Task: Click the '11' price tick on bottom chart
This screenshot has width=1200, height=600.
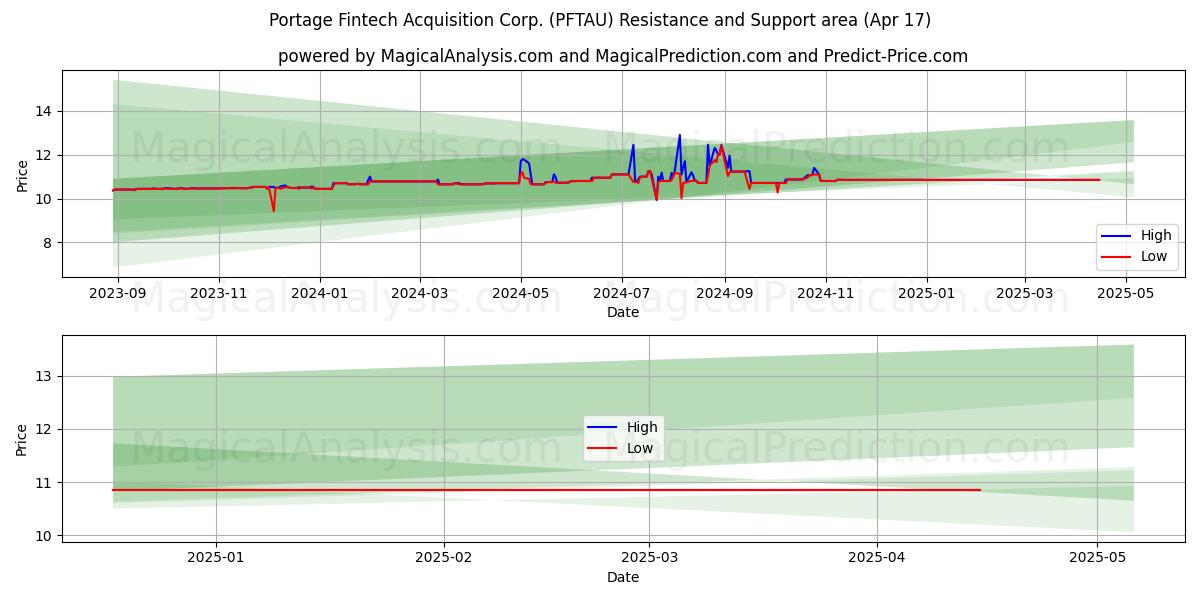Action: click(46, 483)
